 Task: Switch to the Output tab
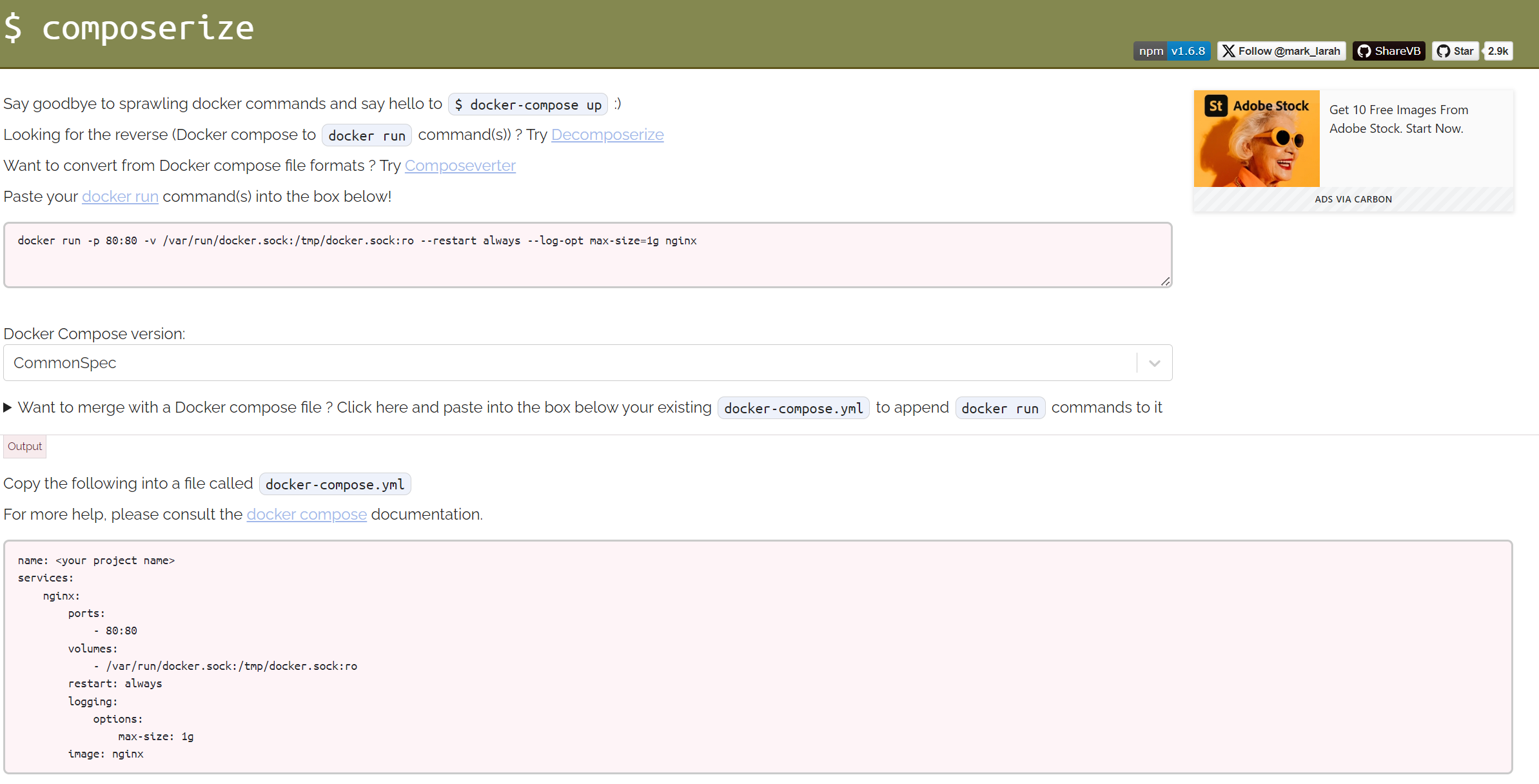(25, 446)
